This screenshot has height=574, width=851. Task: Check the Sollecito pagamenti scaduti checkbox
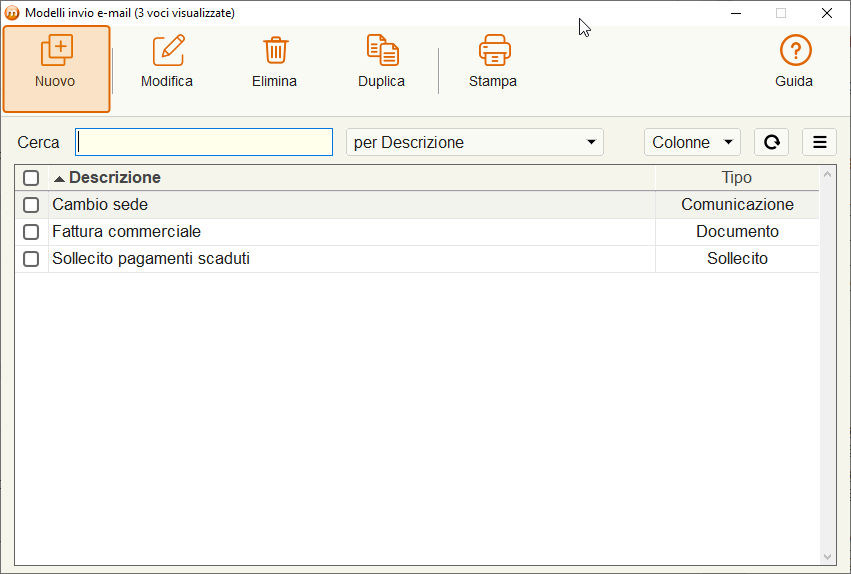point(31,259)
